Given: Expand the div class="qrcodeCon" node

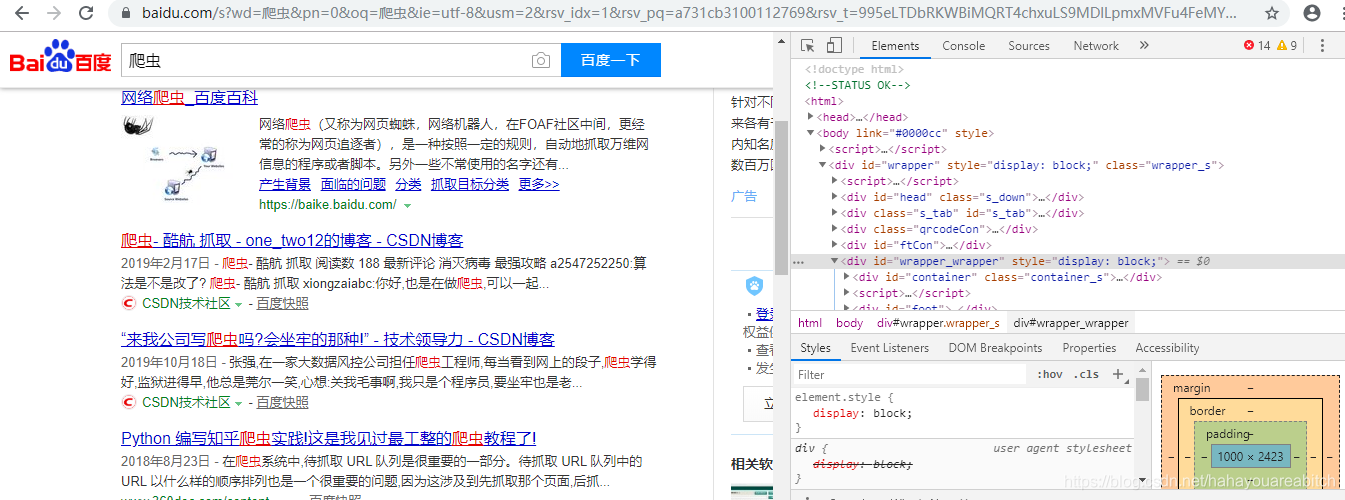Looking at the screenshot, I should point(835,229).
